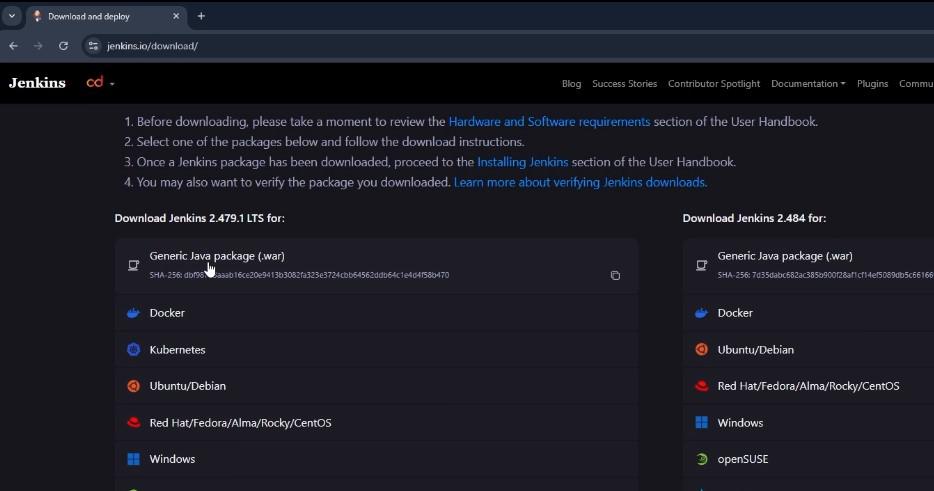Screen dimensions: 934x491
Task: Open the CD Foundation logo dropdown
Action: tap(99, 83)
